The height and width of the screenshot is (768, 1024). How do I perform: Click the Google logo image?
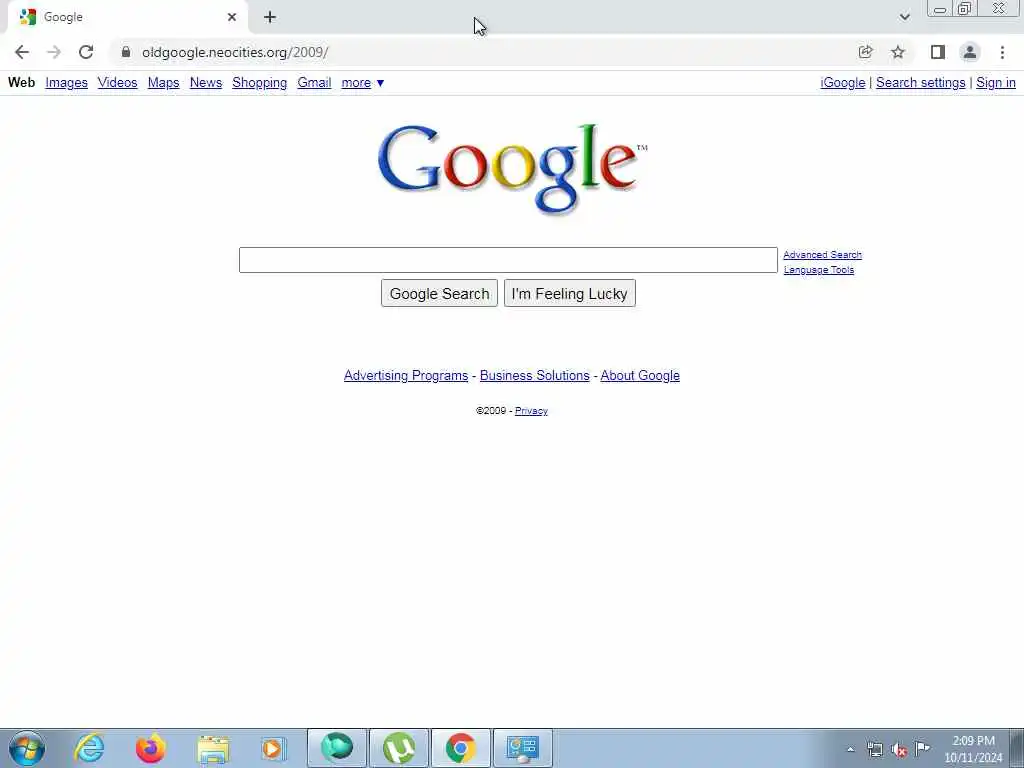pyautogui.click(x=513, y=168)
